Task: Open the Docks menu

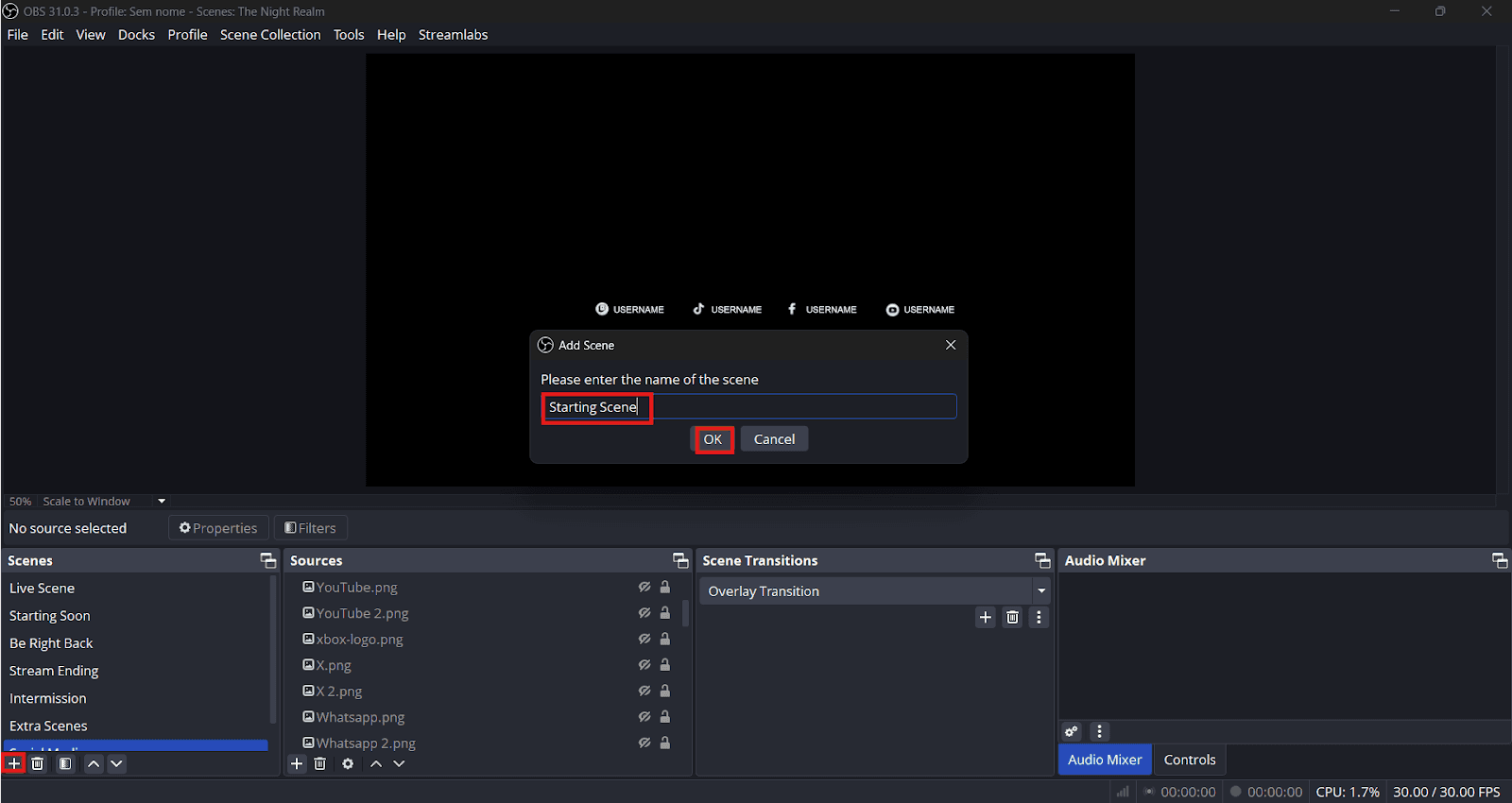Action: click(x=136, y=35)
